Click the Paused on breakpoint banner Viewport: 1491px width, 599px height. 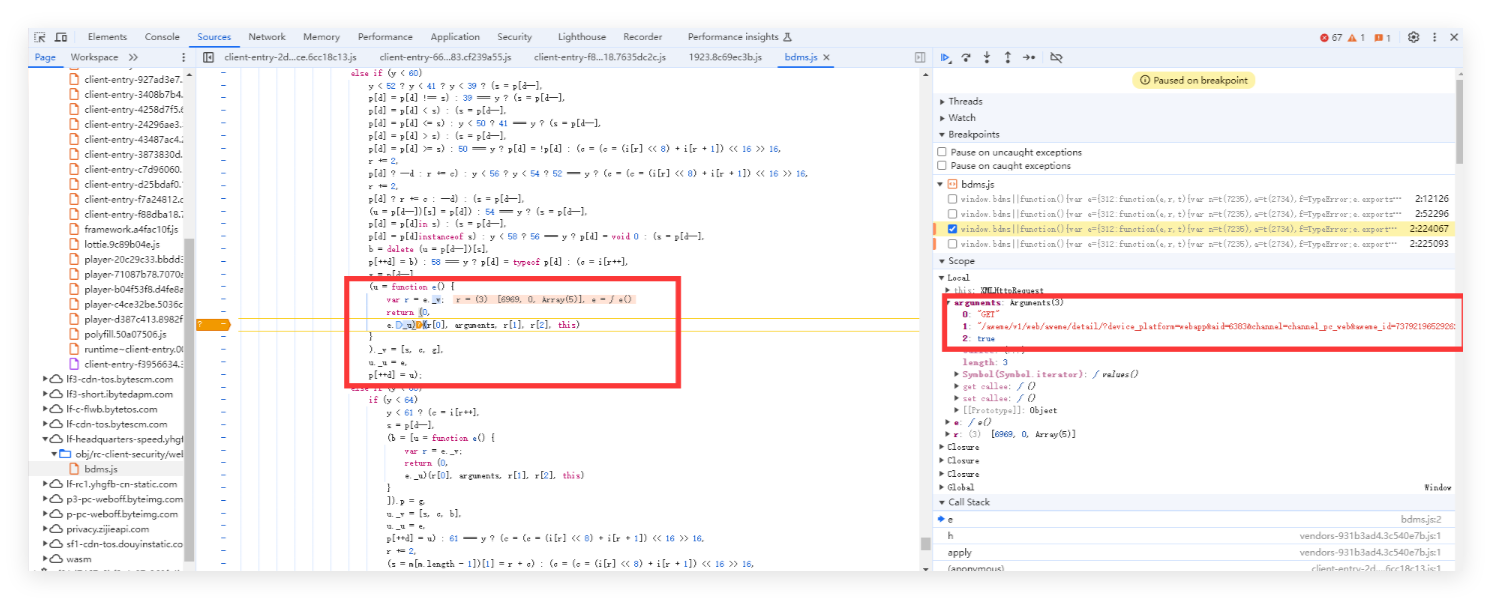coord(1194,80)
